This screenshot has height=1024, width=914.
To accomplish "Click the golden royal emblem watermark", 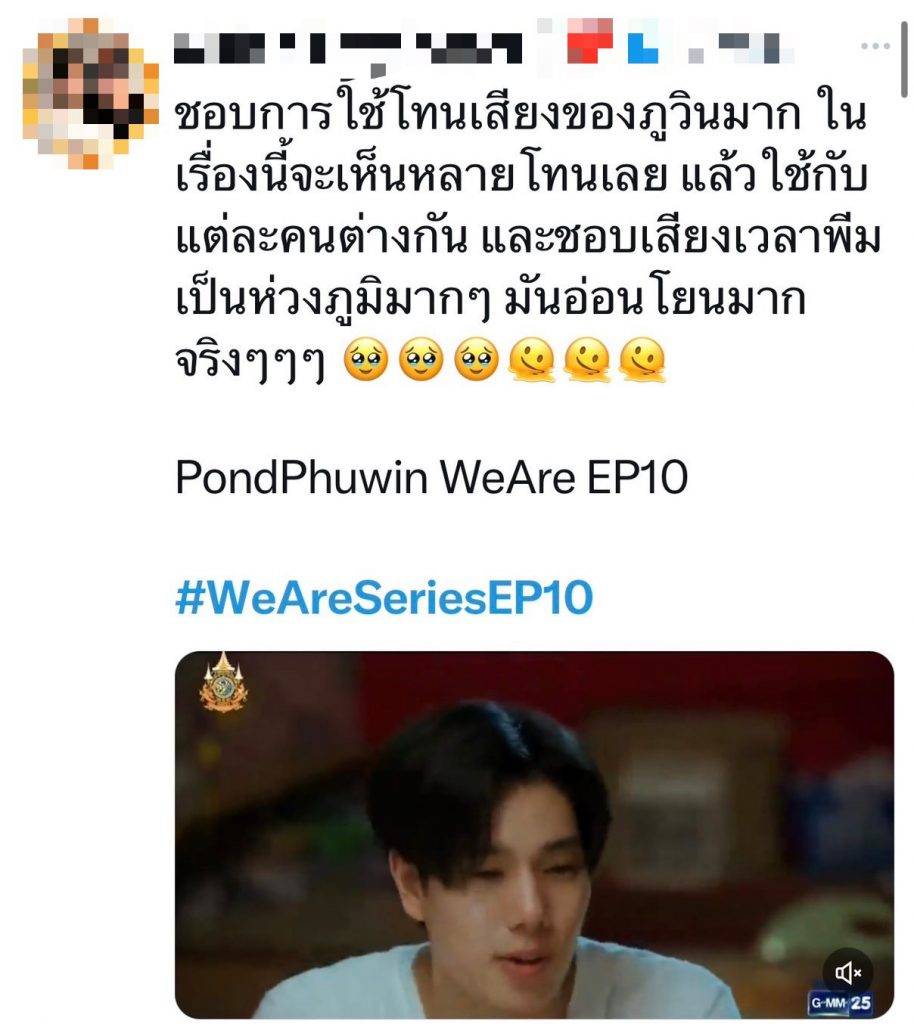I will (223, 682).
